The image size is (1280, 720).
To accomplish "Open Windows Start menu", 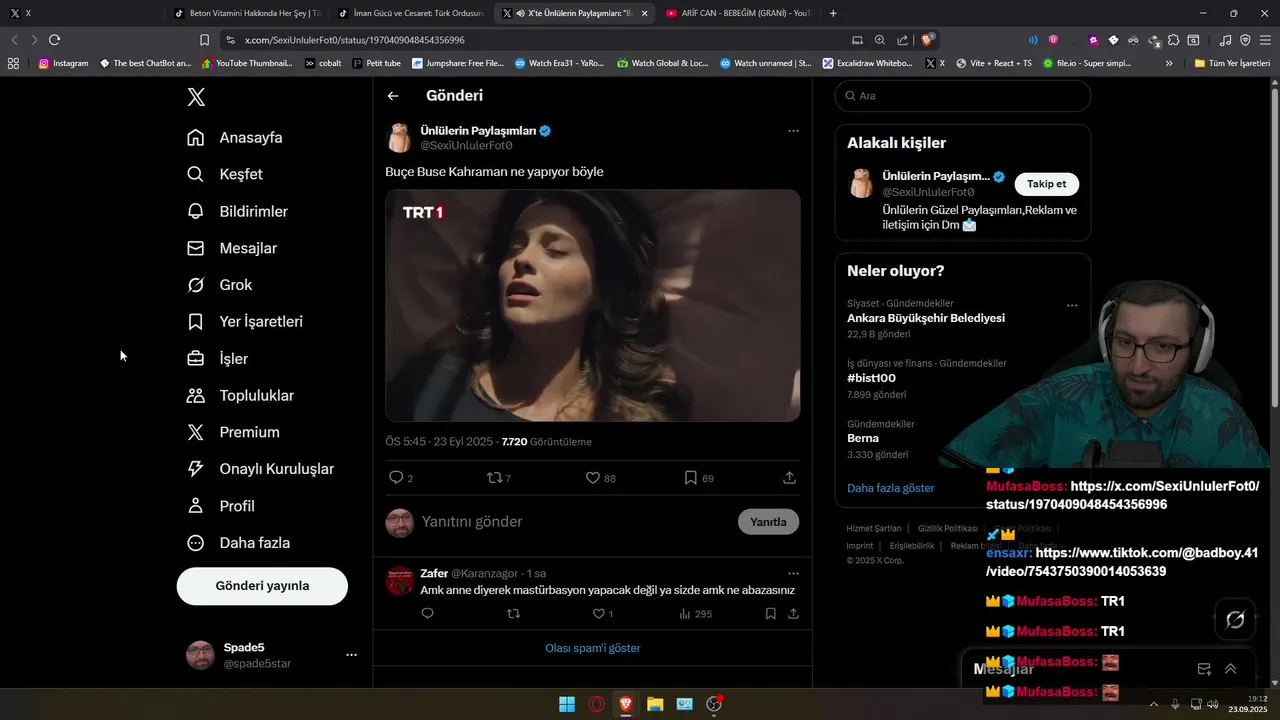I will point(567,704).
